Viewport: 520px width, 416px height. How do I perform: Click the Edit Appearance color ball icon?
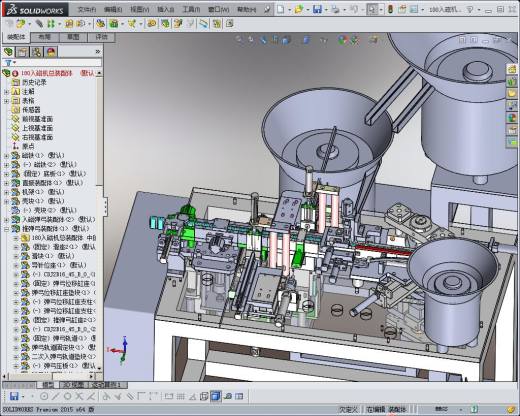(x=344, y=40)
